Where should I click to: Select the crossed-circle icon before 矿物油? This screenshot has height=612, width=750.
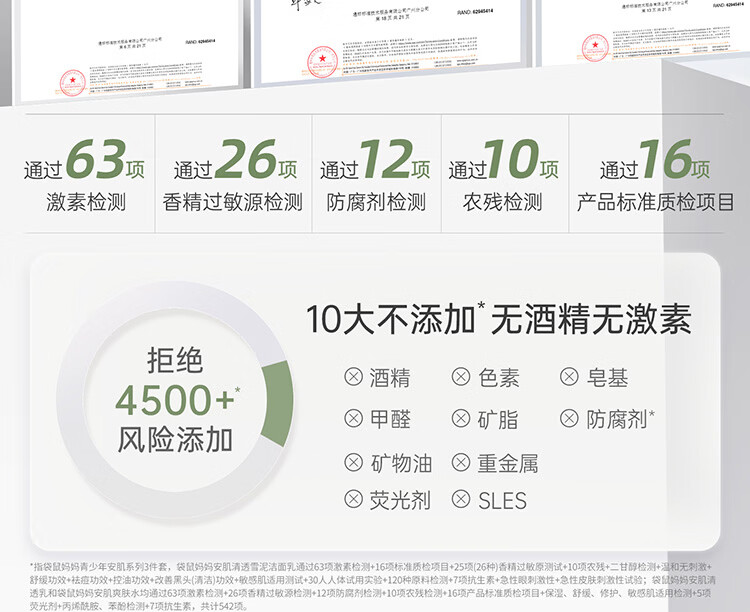tap(353, 461)
